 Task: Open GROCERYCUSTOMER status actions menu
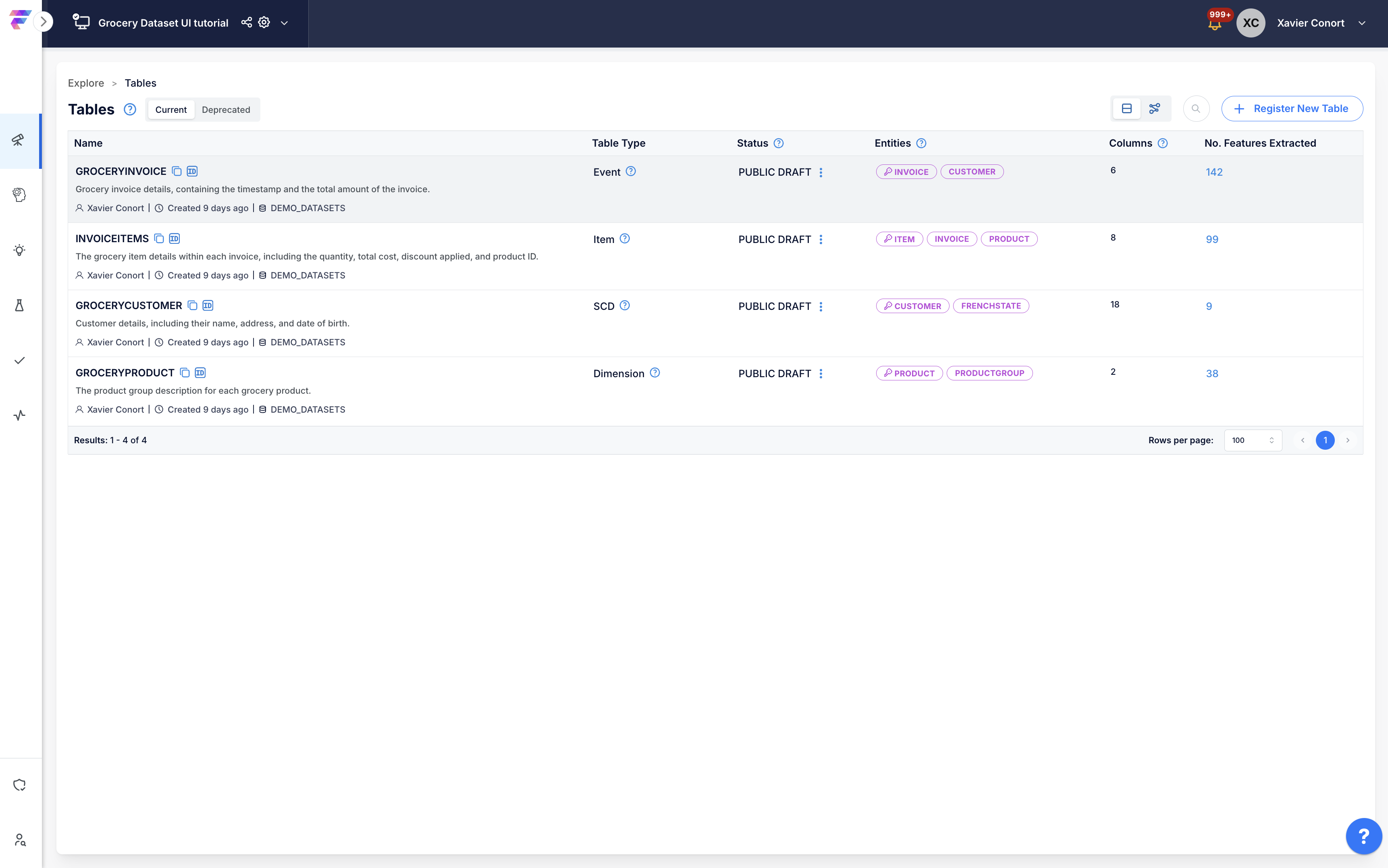point(820,307)
